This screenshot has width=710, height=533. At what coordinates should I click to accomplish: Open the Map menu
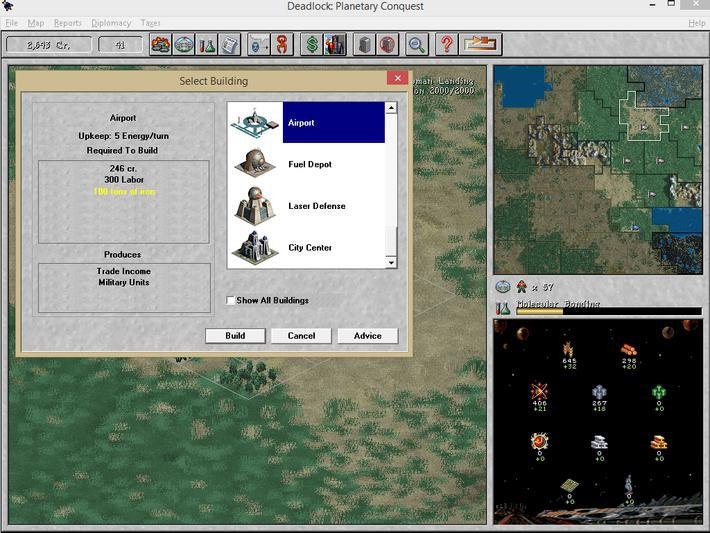tap(36, 23)
